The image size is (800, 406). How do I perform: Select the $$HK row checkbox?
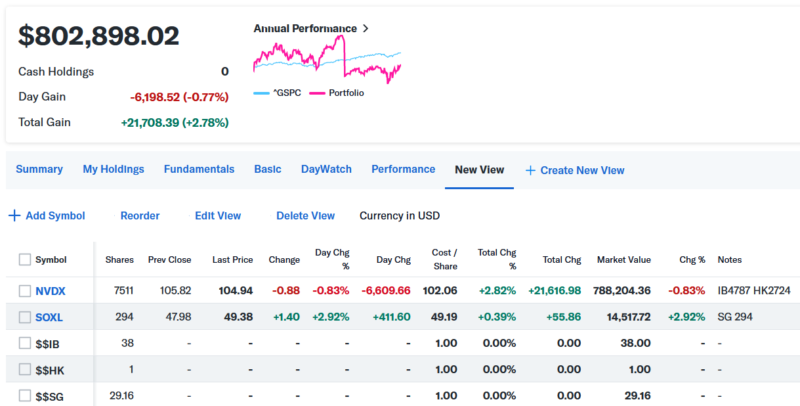25,369
